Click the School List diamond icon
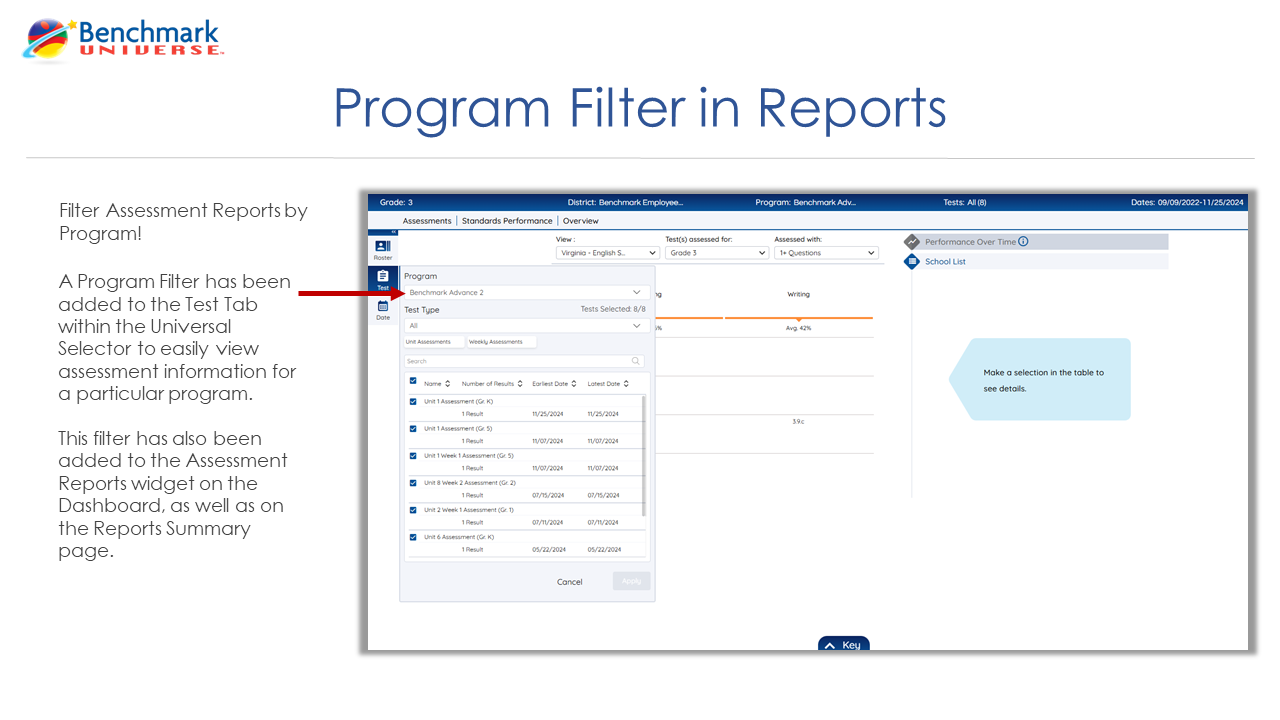The image size is (1280, 720). point(912,262)
